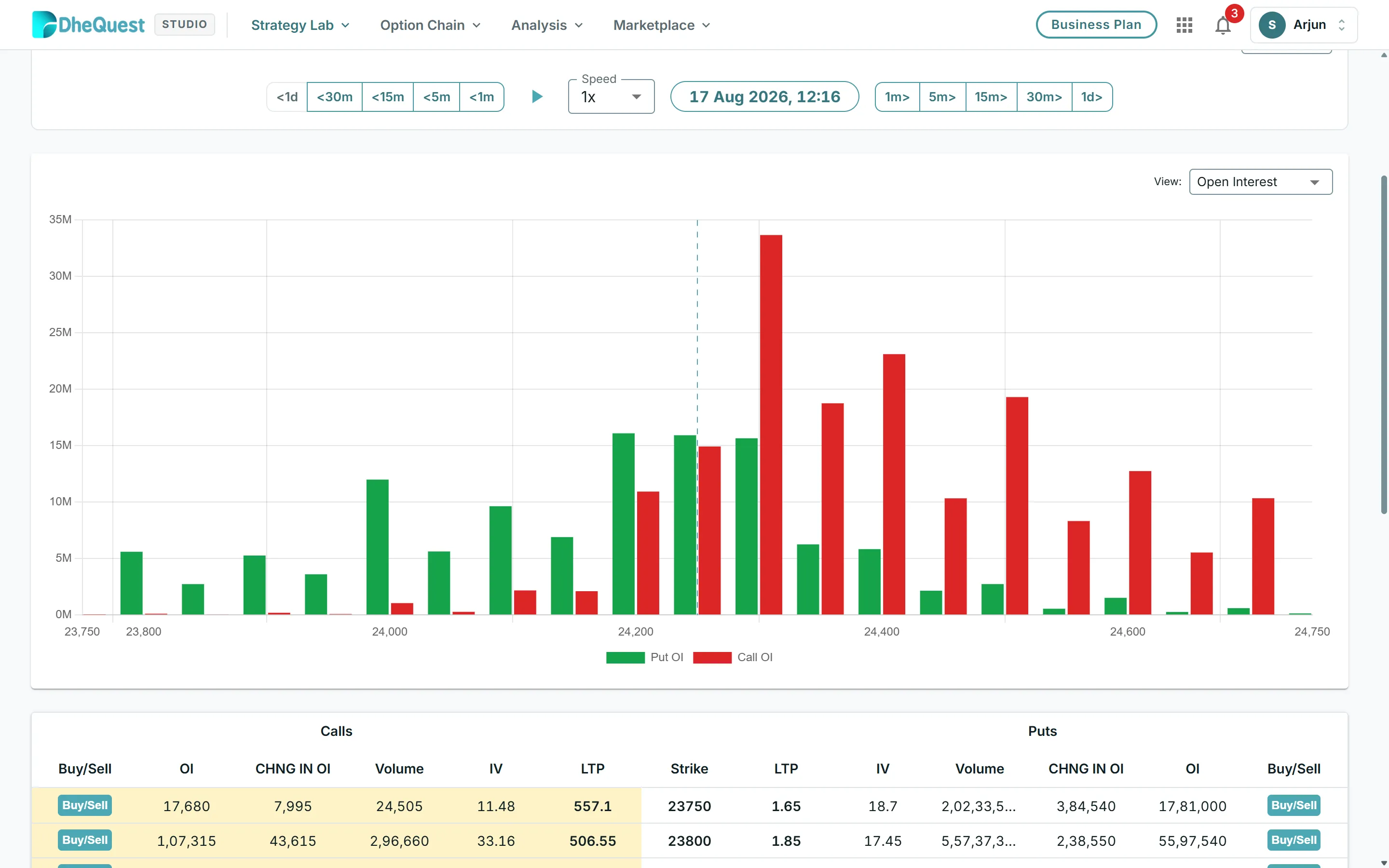Toggle Put OI legend swatch
The image size is (1389, 868).
(625, 657)
